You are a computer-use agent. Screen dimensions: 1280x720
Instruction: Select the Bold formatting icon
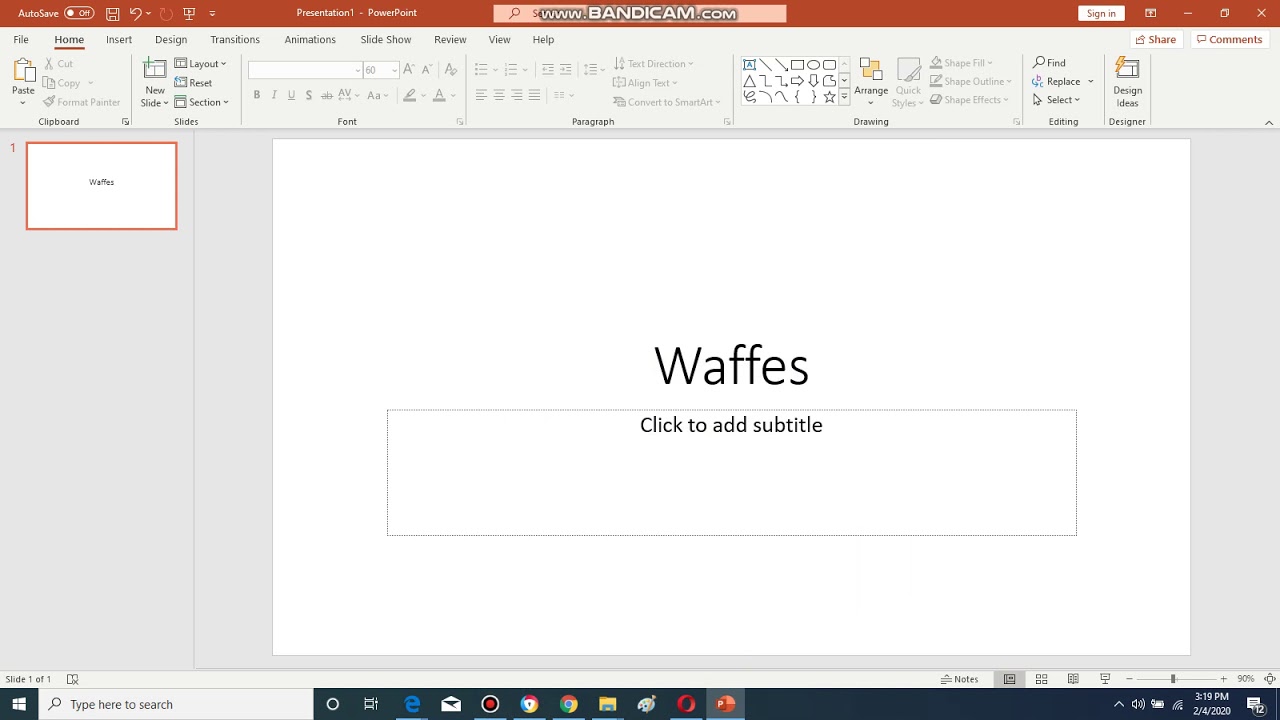tap(257, 95)
